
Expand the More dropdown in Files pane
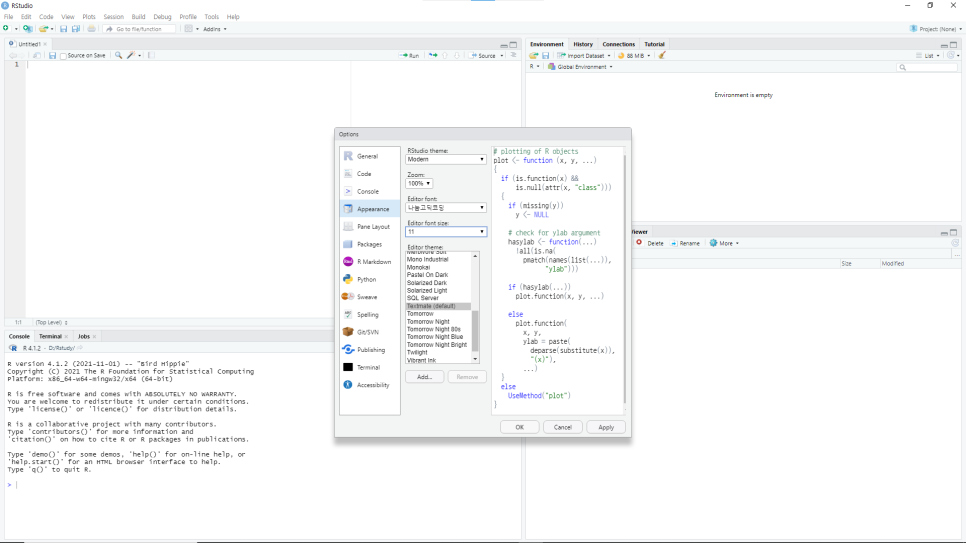(x=724, y=243)
